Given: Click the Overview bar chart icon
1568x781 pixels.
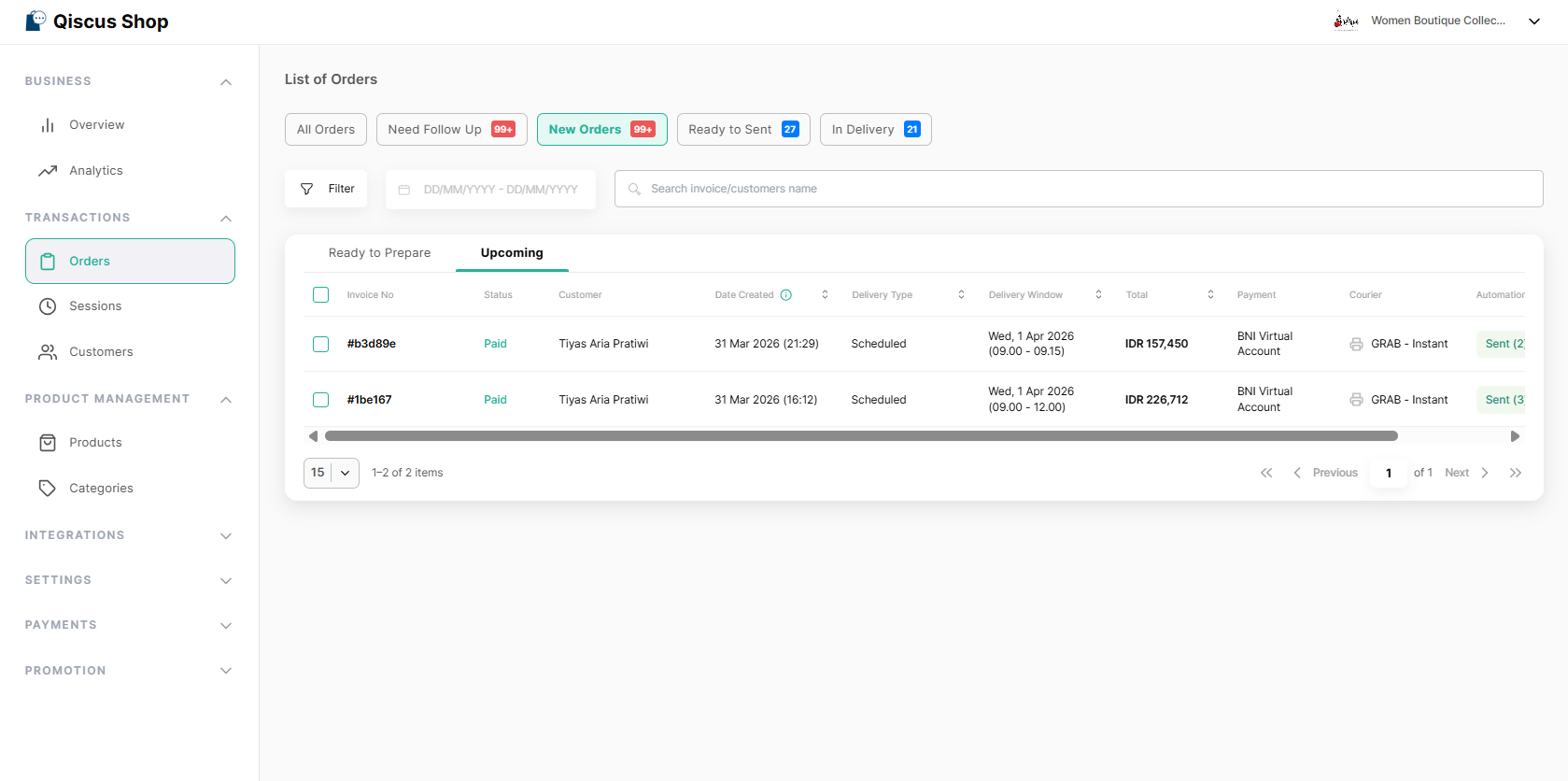Looking at the screenshot, I should 48,125.
